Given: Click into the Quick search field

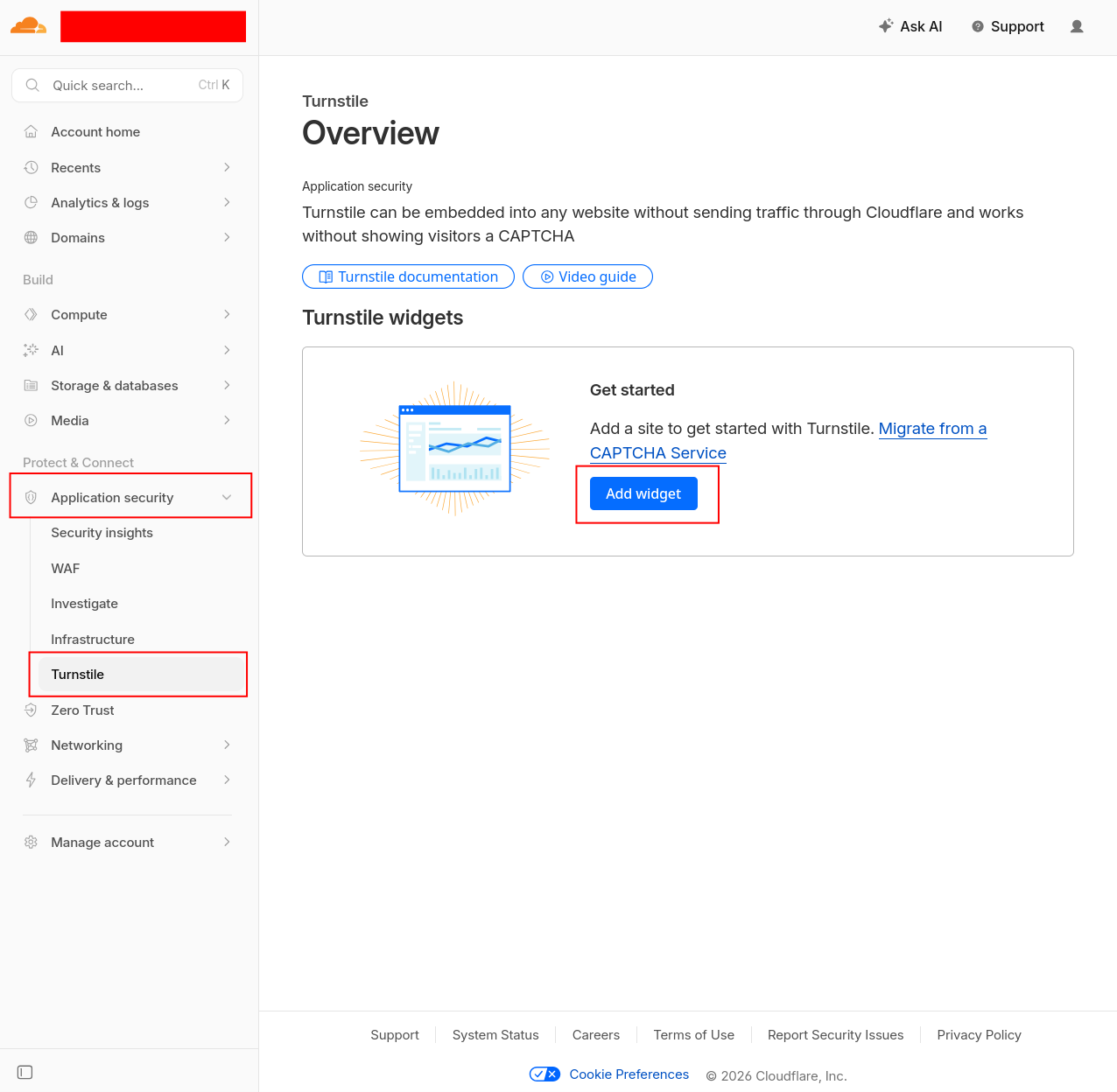Looking at the screenshot, I should [127, 85].
